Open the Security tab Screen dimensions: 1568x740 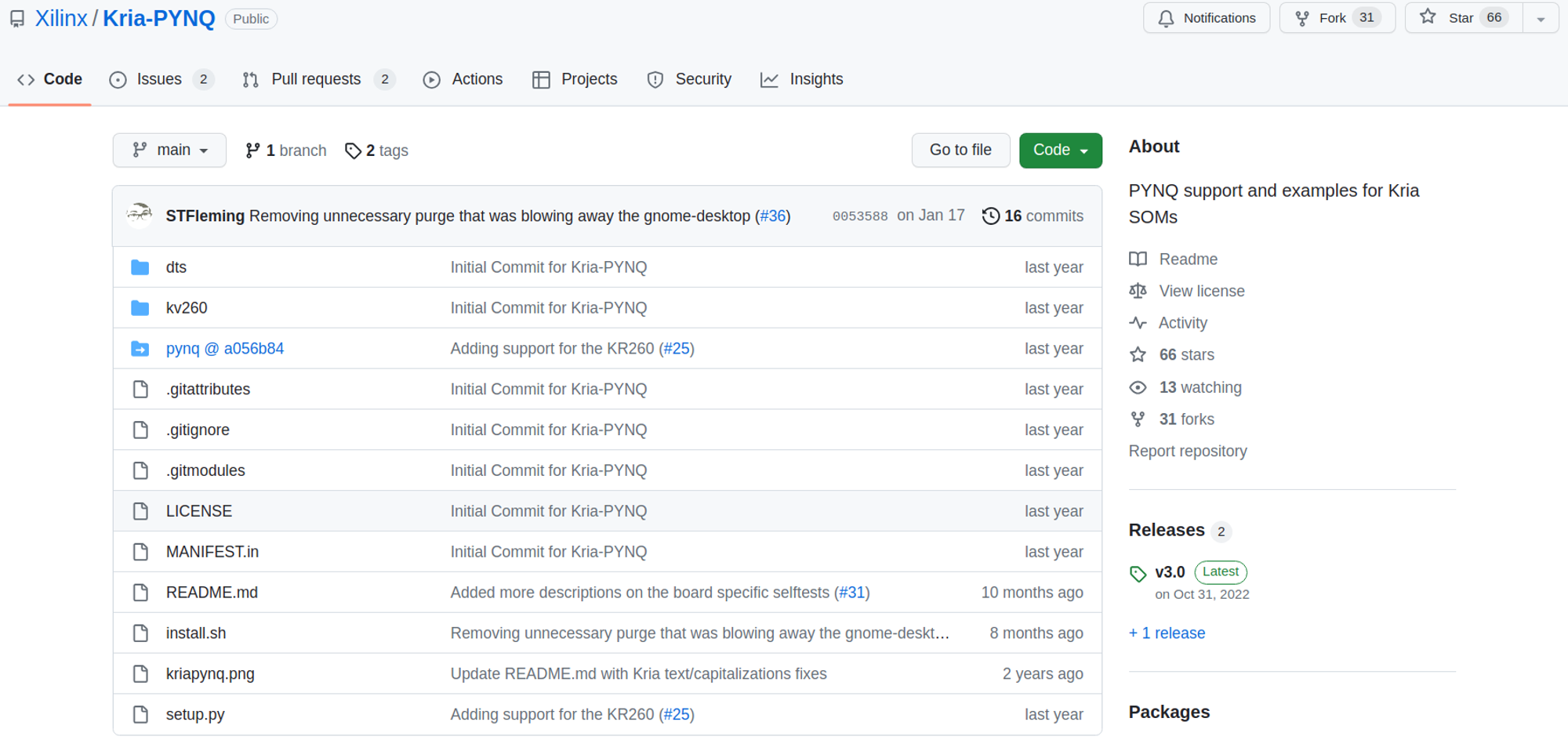click(689, 79)
